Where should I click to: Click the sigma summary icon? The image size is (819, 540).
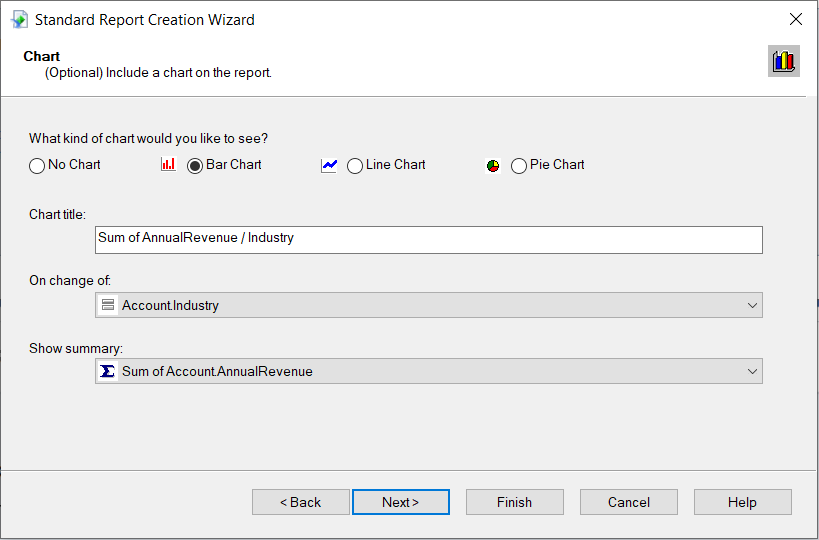(x=108, y=371)
